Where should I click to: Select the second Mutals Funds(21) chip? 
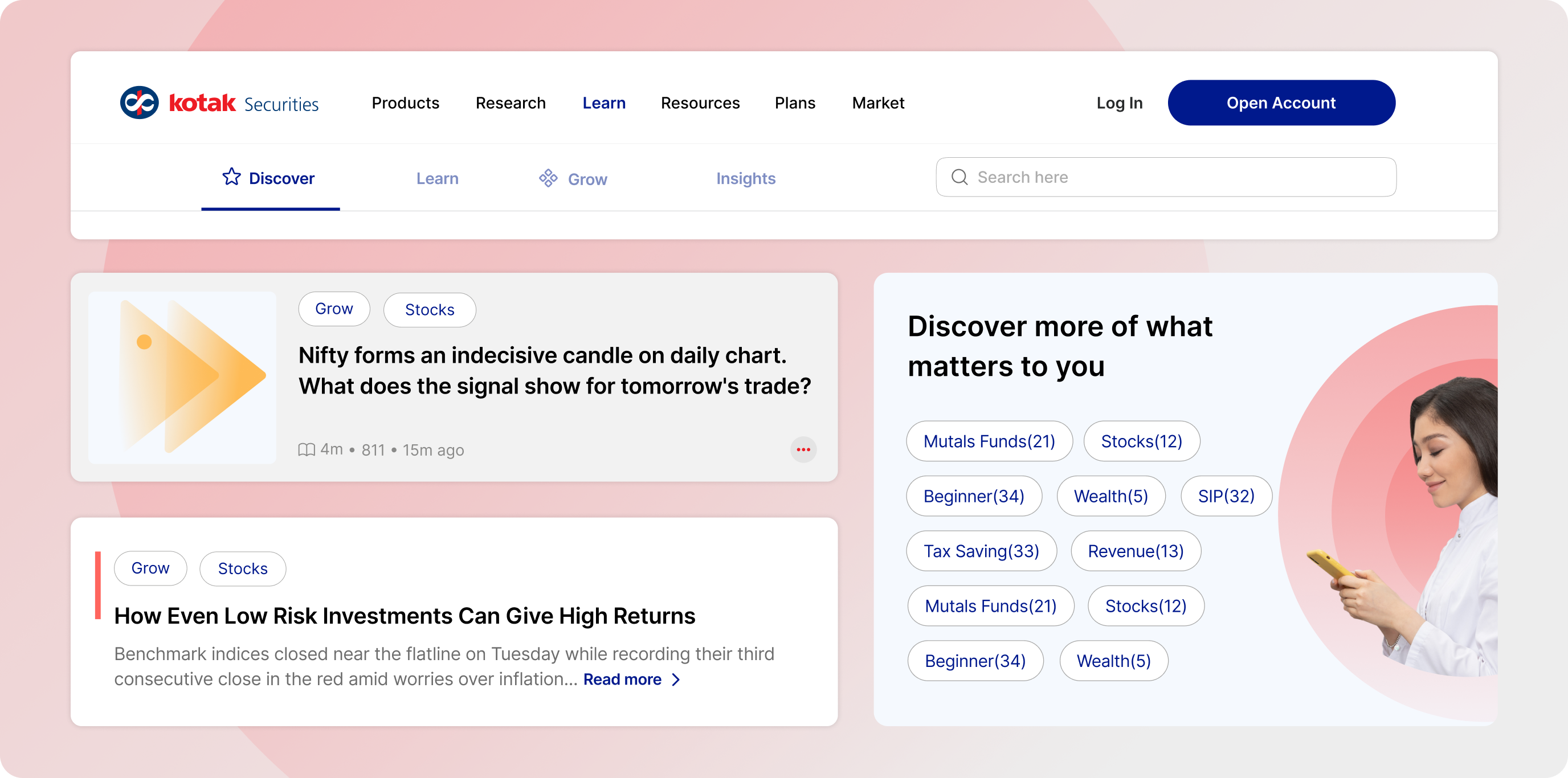991,606
